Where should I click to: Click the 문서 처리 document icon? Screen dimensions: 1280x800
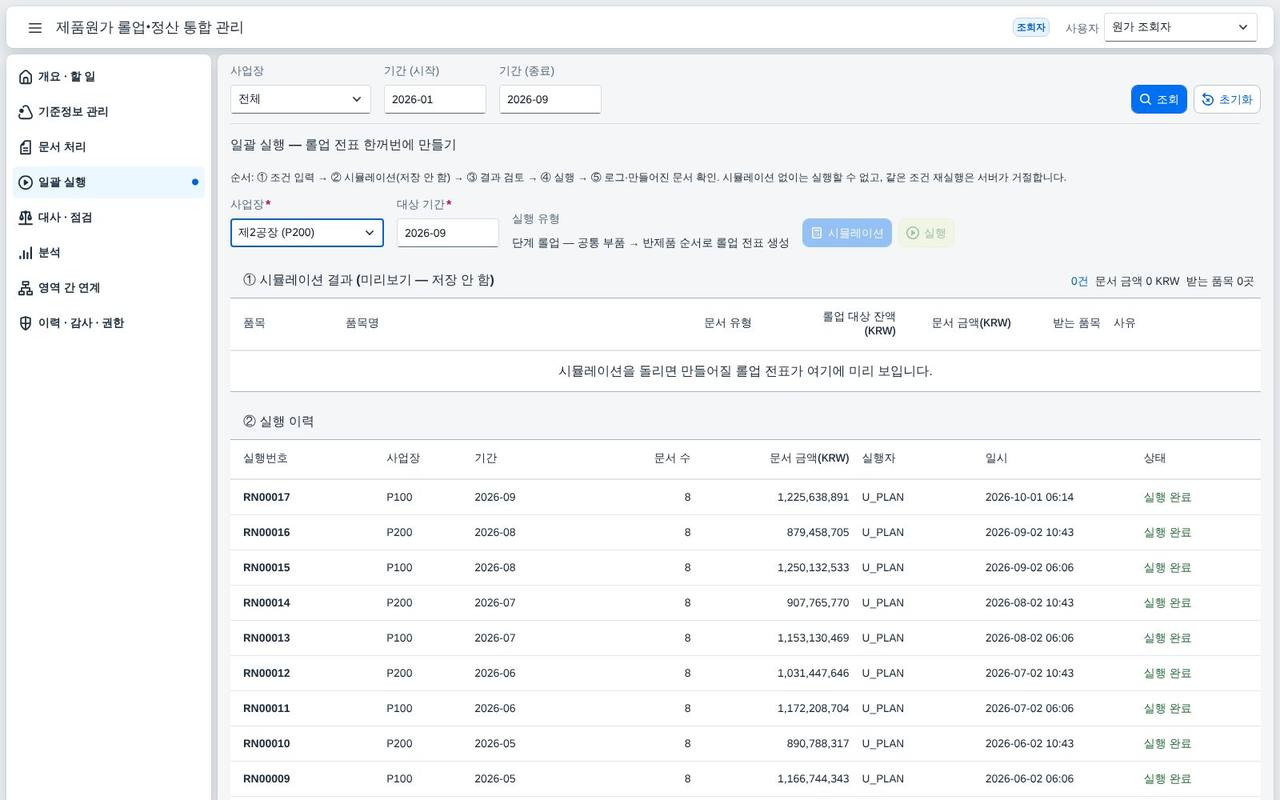coord(26,147)
